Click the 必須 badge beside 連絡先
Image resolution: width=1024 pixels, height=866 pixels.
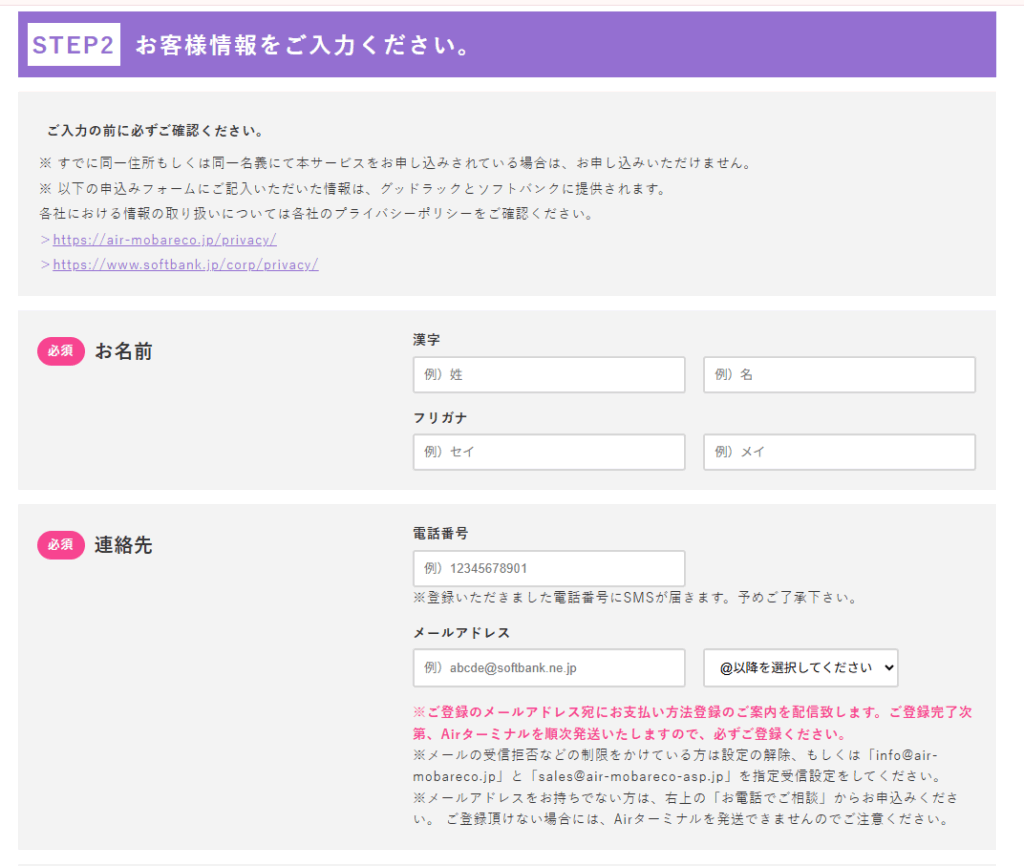pyautogui.click(x=61, y=545)
